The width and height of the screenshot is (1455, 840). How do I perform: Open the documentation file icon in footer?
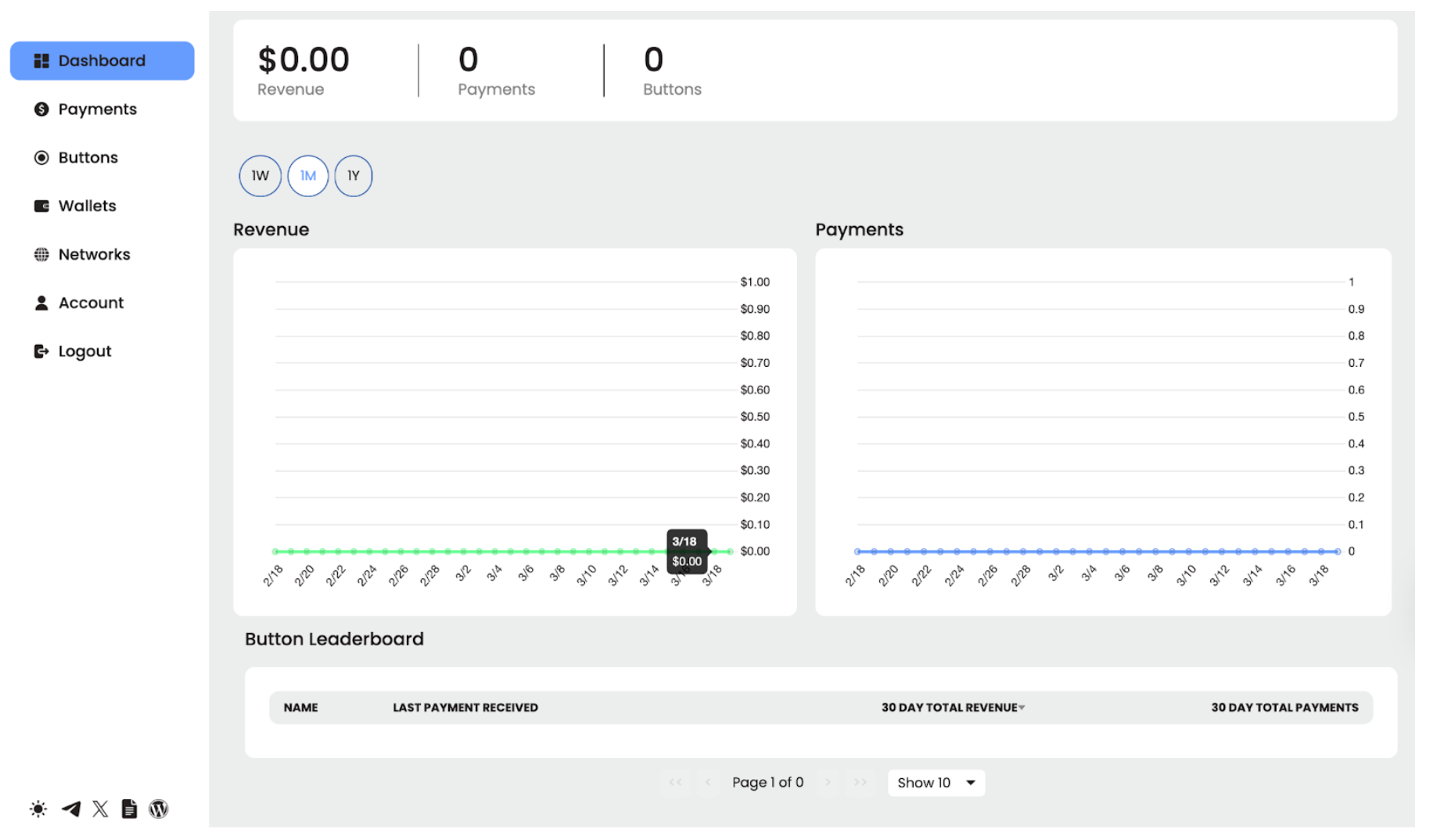pyautogui.click(x=129, y=809)
